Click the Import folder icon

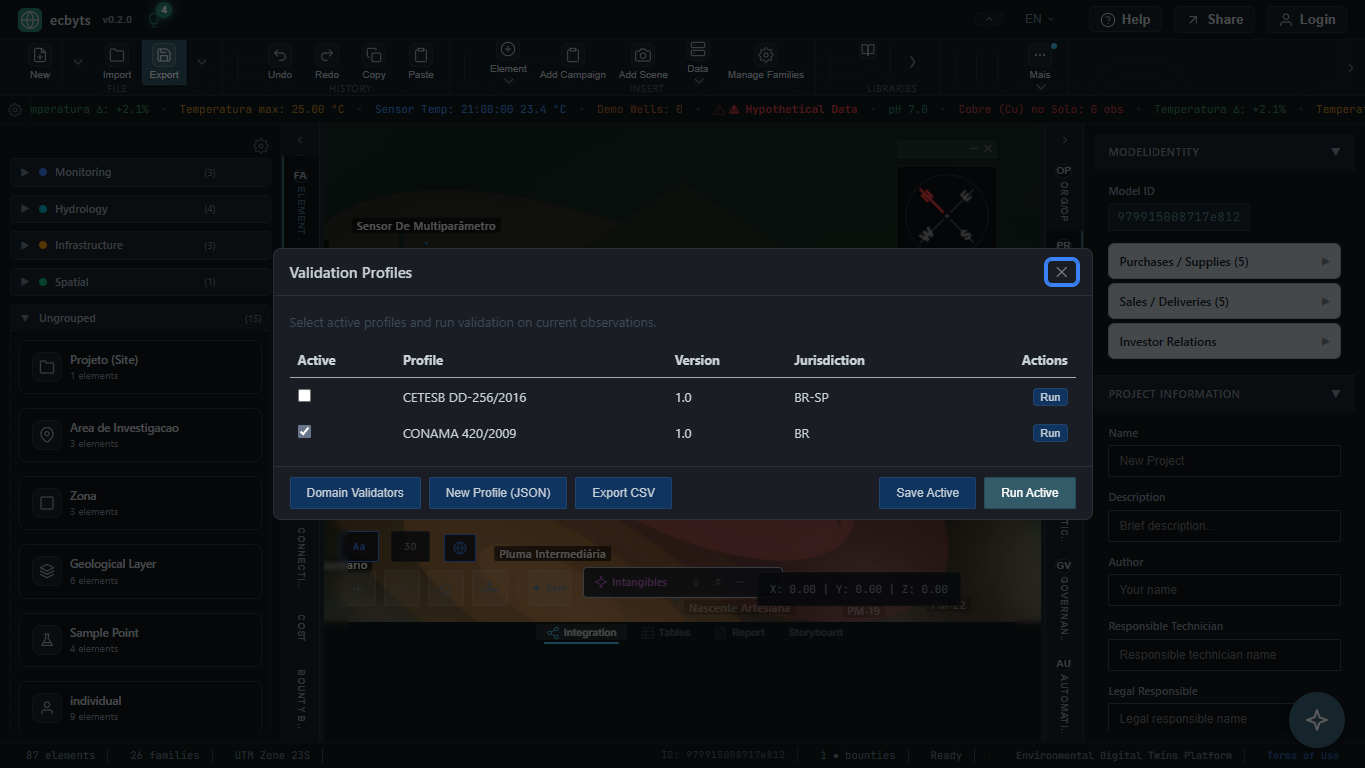coord(117,56)
